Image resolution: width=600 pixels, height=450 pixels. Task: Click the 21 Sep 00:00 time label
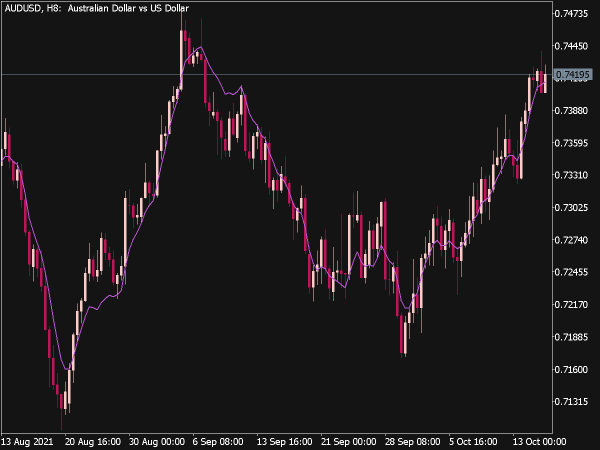pos(349,442)
